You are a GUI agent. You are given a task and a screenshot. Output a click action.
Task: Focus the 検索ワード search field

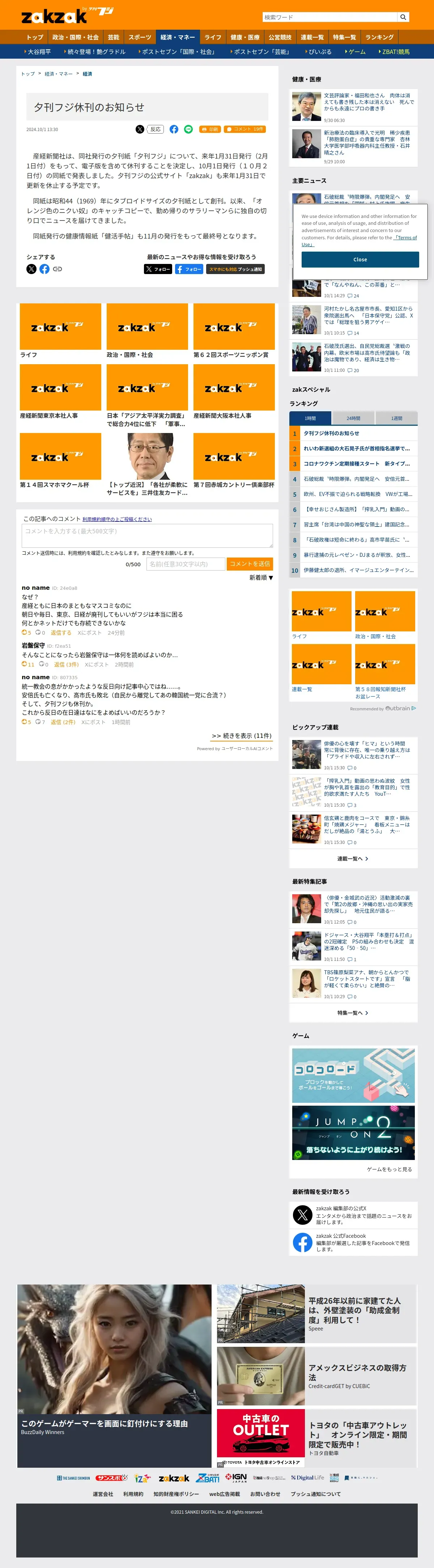330,17
